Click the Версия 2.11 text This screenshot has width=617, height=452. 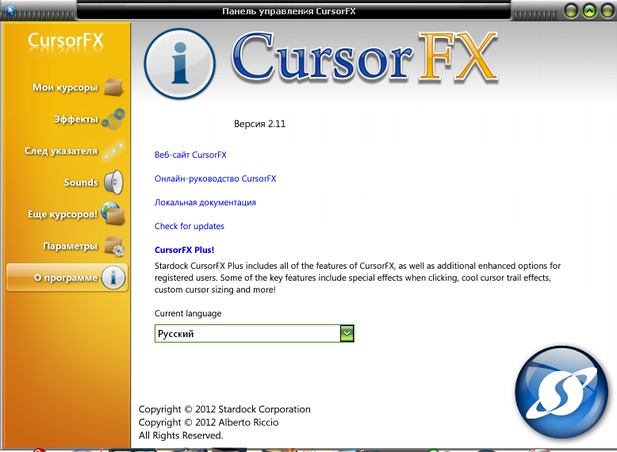tap(260, 124)
